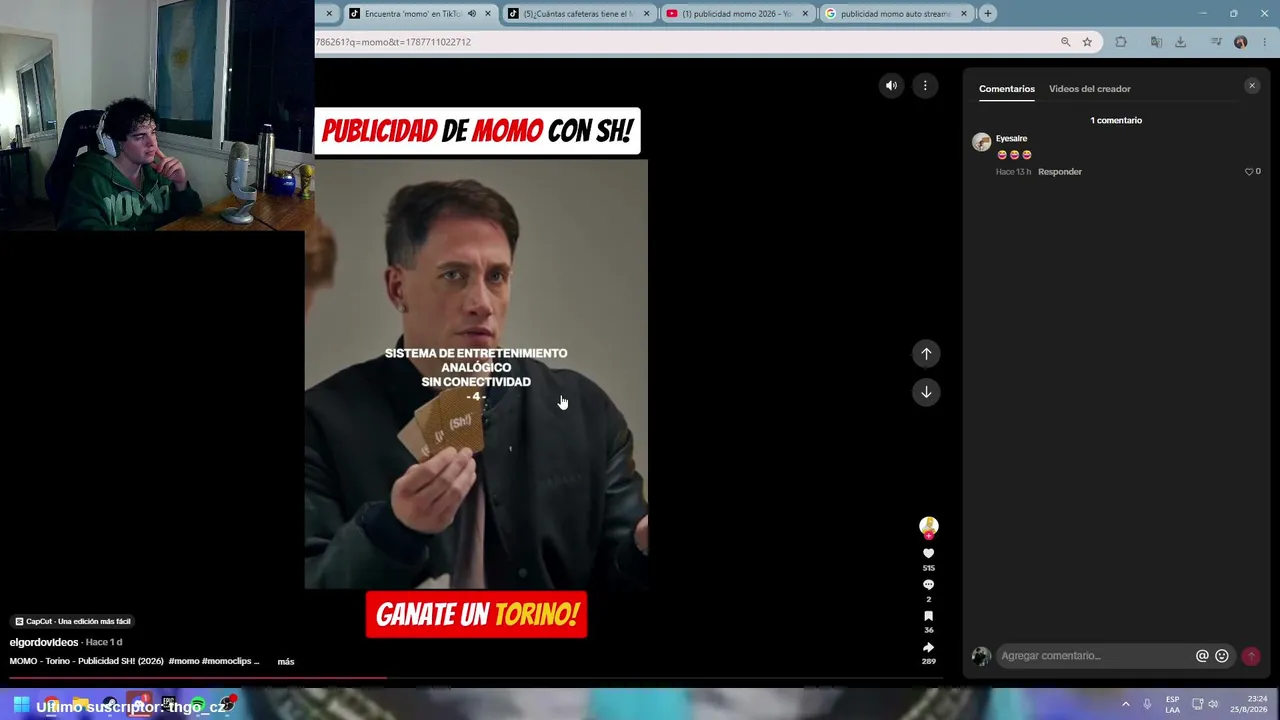Viewport: 1280px width, 720px height.
Task: Send the comment with red arrow button
Action: pos(1250,656)
